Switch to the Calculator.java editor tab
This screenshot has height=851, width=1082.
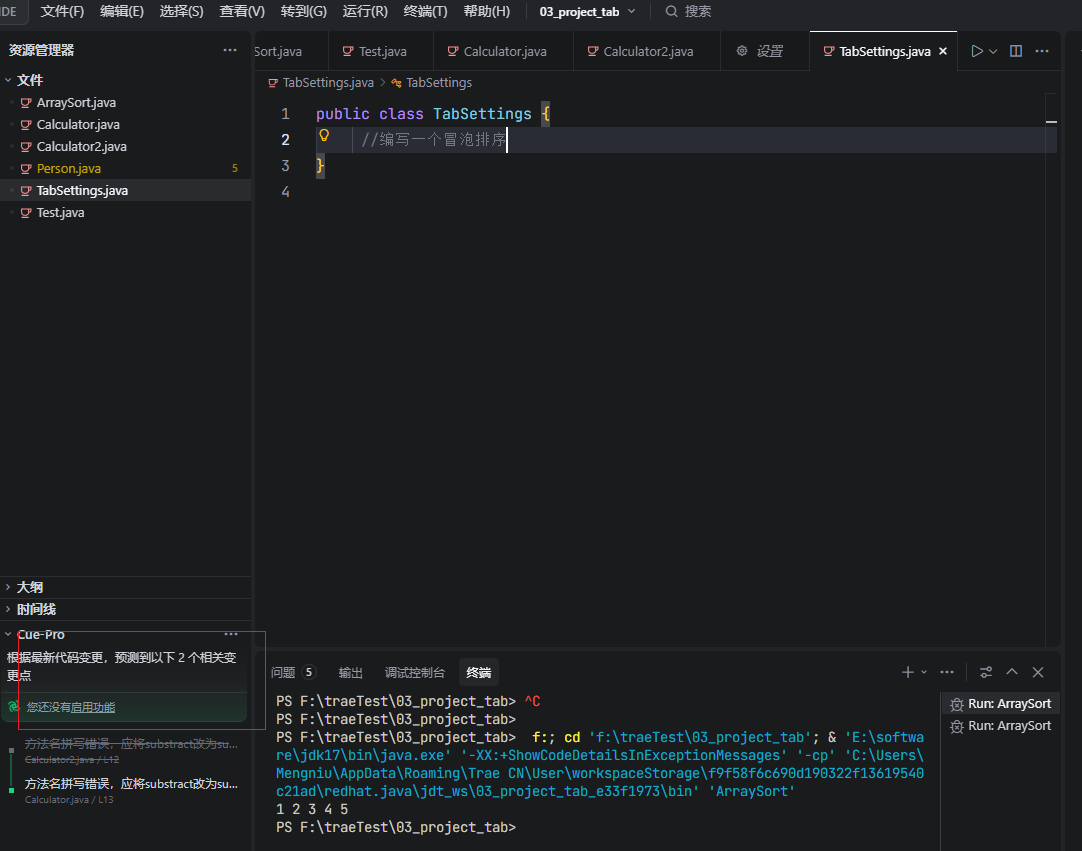[x=503, y=51]
